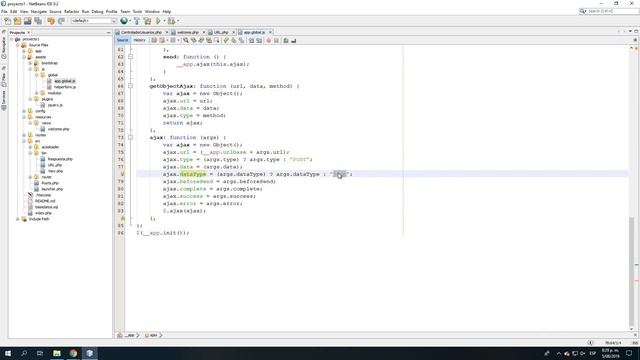
Task: Open the Windows notification center
Action: [x=629, y=353]
